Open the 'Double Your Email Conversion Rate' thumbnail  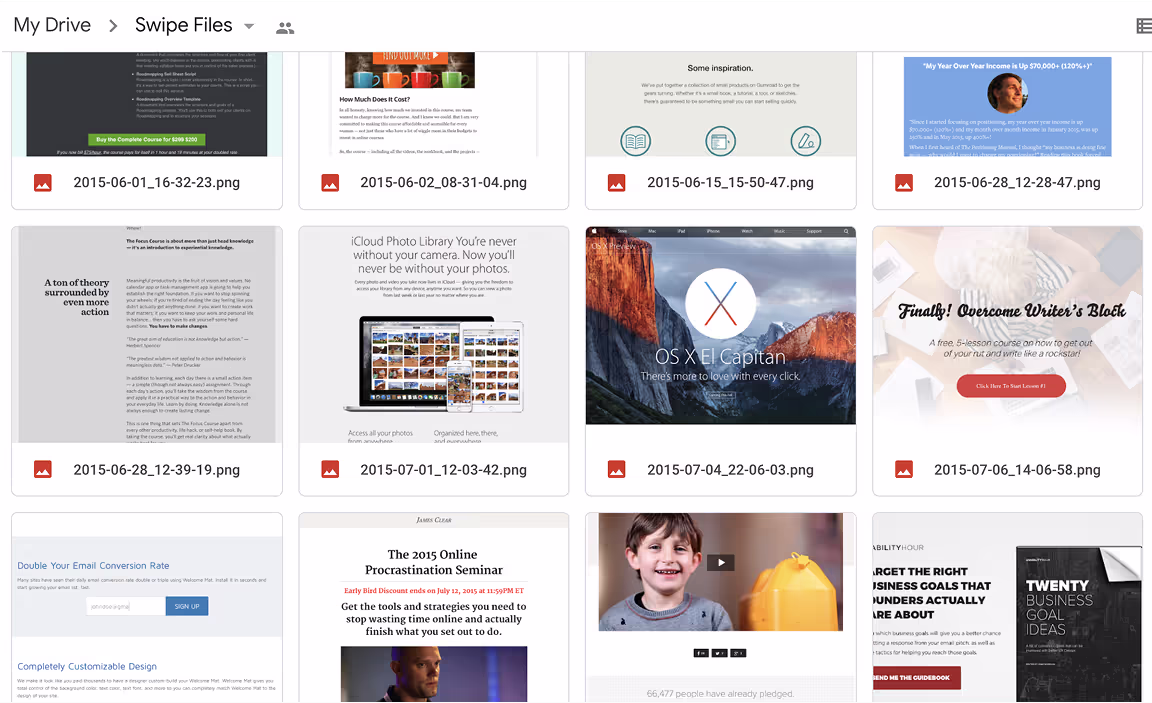(147, 608)
